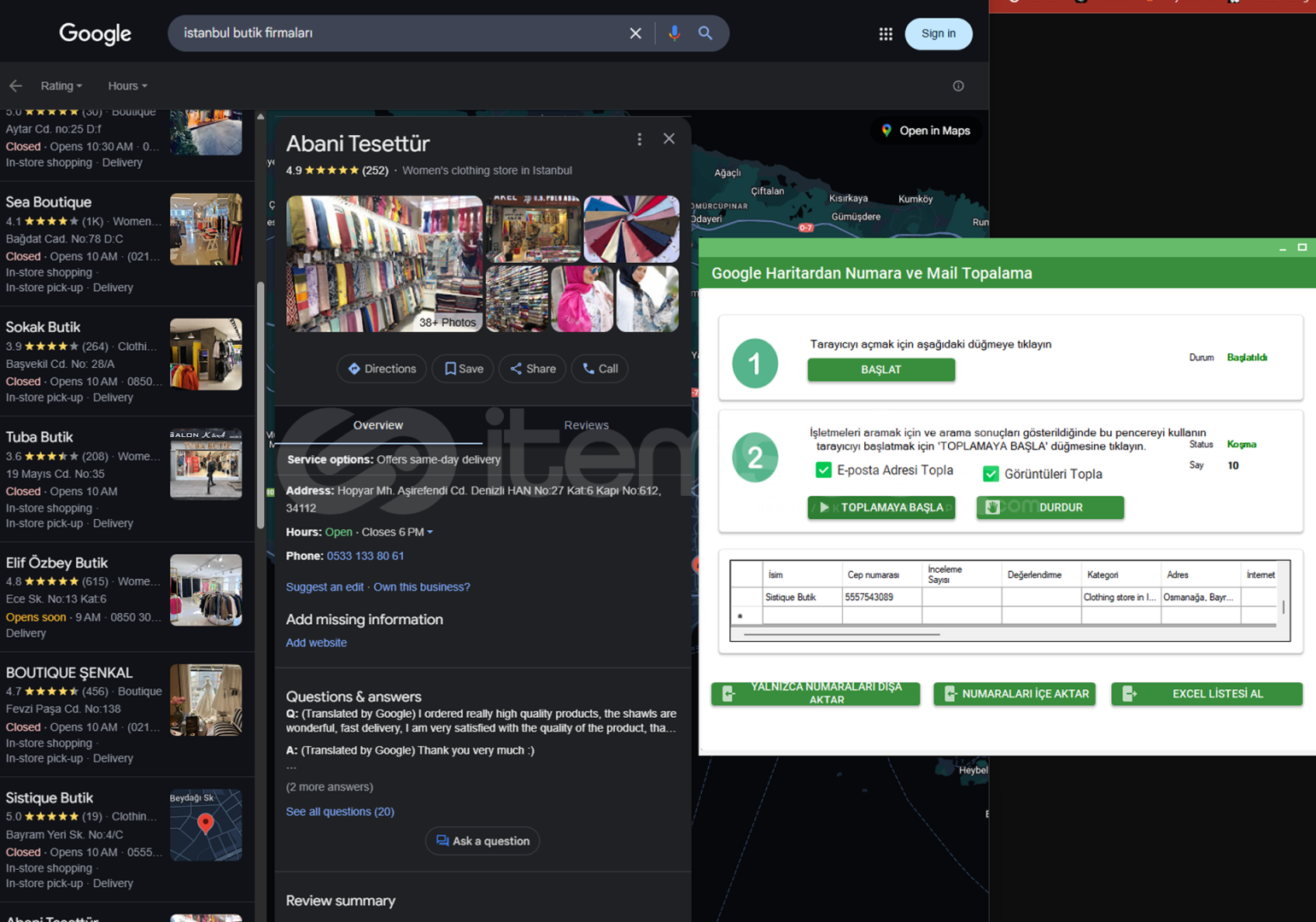Open in Maps button
The image size is (1316, 922).
925,131
